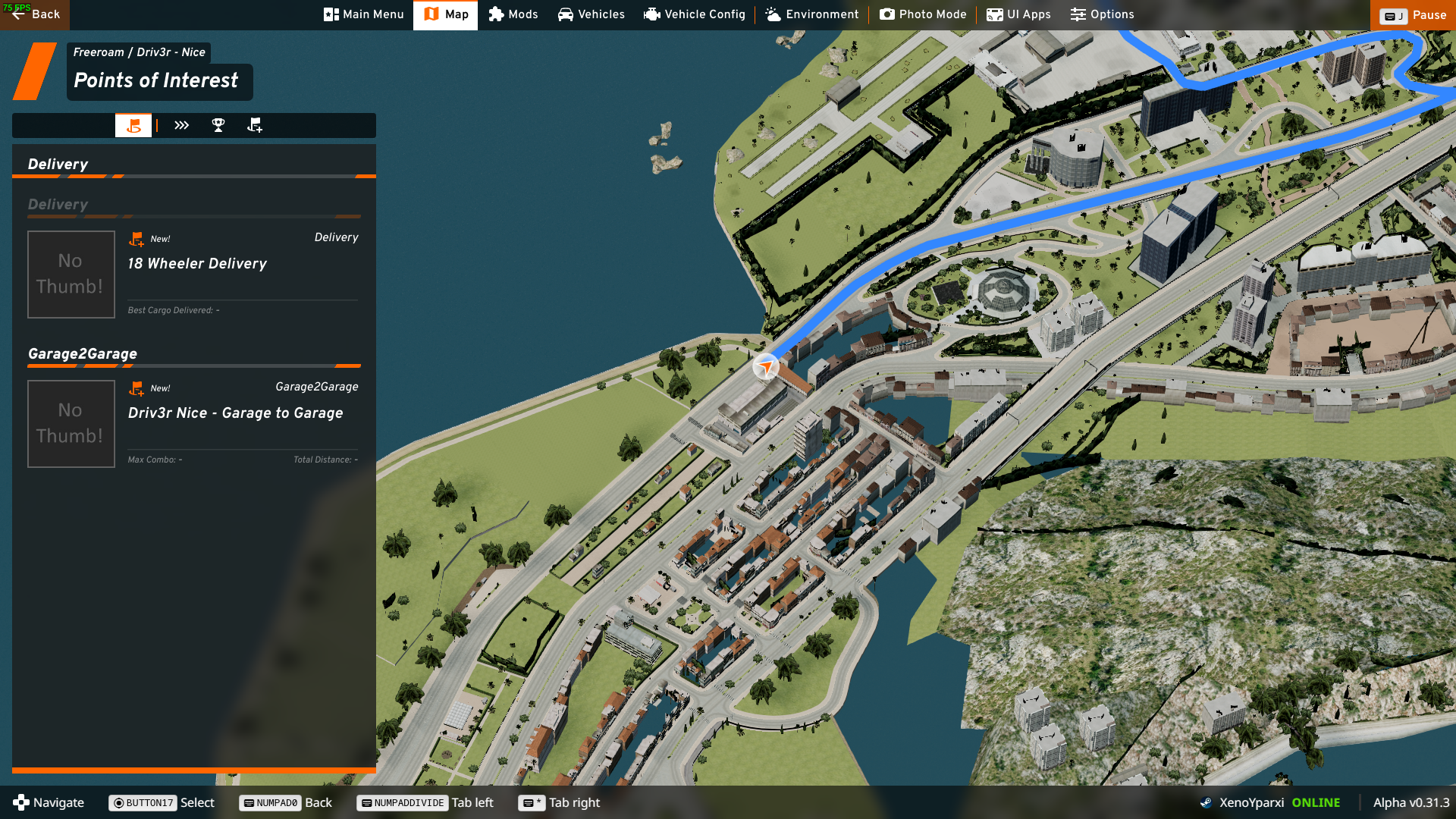The image size is (1456, 819).
Task: Click the NUMPAD0 Back hint
Action: pos(286,802)
